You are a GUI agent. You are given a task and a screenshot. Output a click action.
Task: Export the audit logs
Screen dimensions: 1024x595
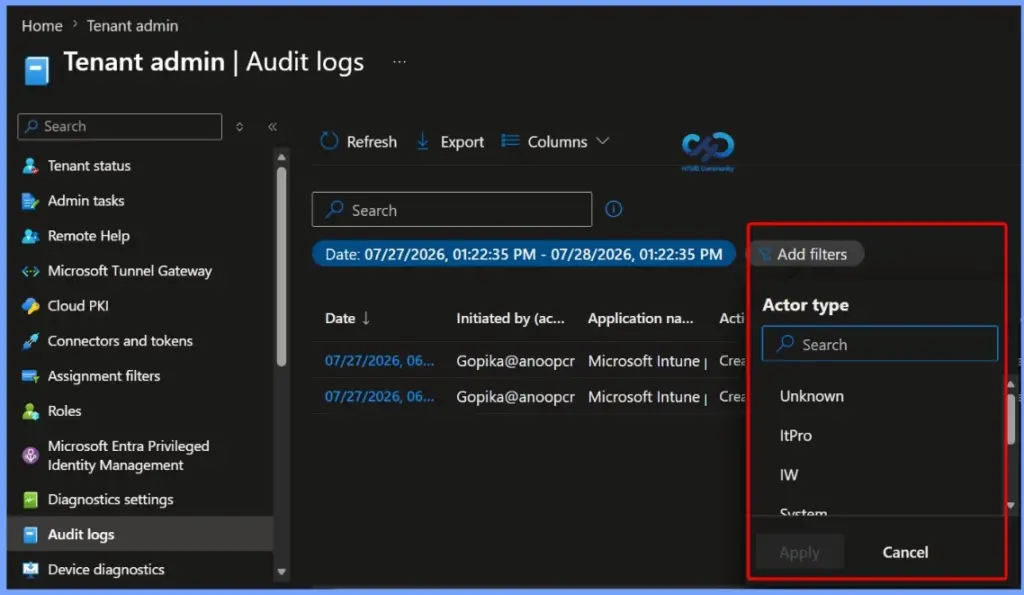click(x=450, y=142)
